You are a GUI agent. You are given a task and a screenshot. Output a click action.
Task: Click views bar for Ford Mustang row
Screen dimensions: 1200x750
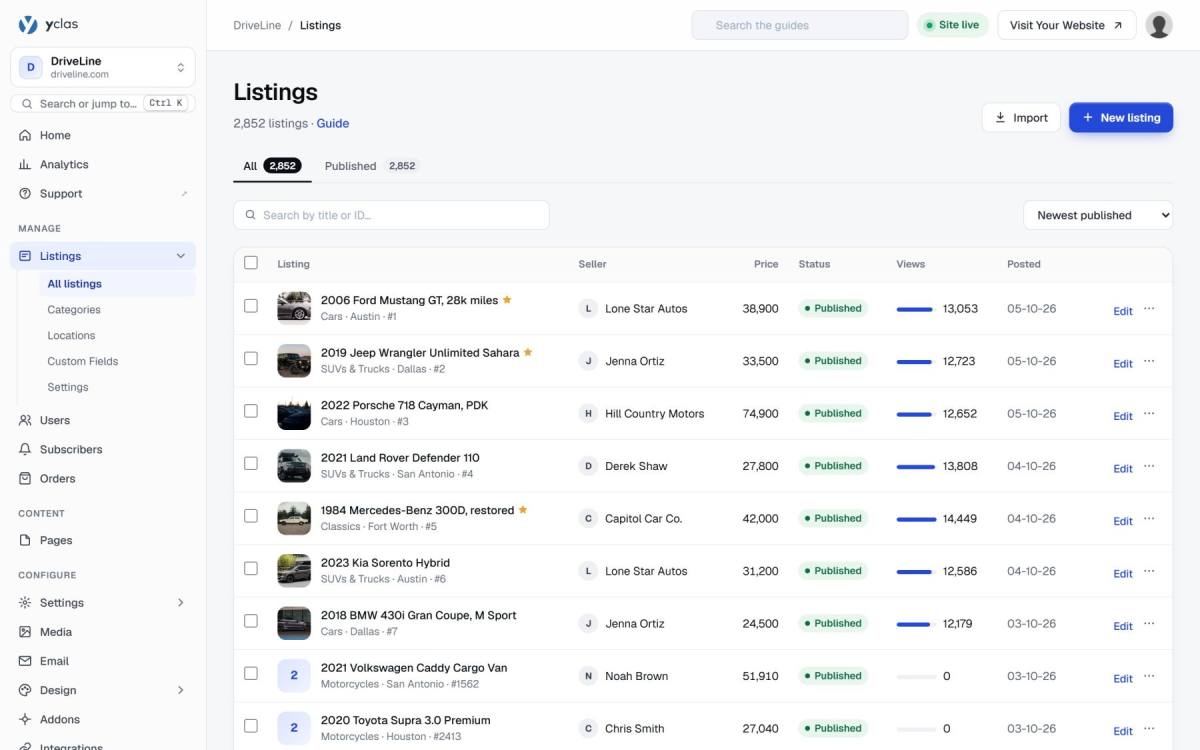[914, 309]
